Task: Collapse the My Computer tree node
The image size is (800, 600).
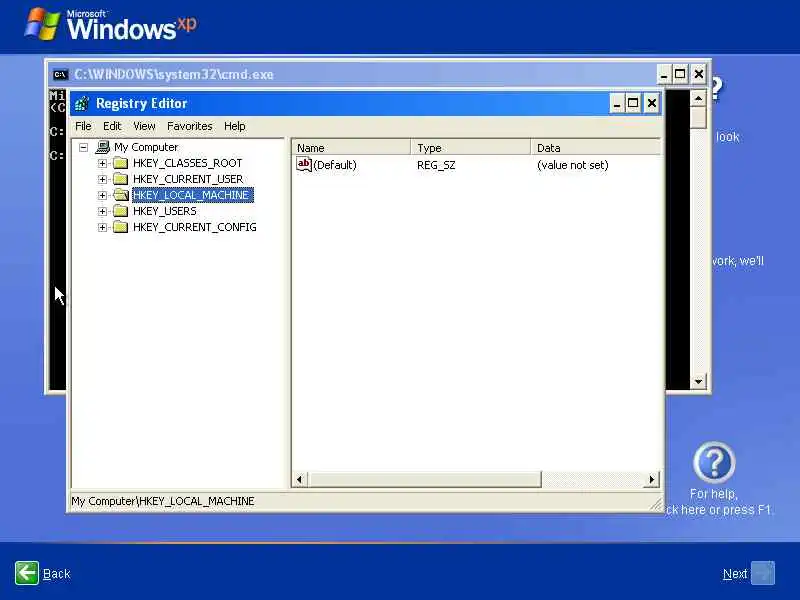Action: [x=83, y=147]
